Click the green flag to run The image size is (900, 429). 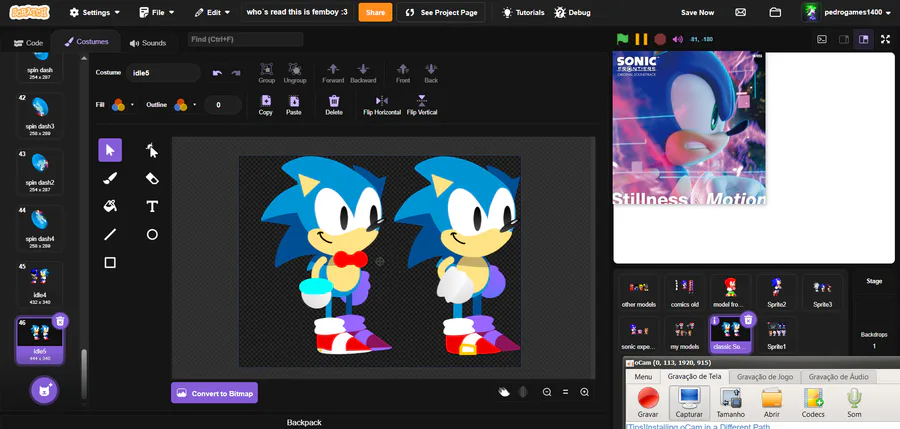click(x=622, y=39)
